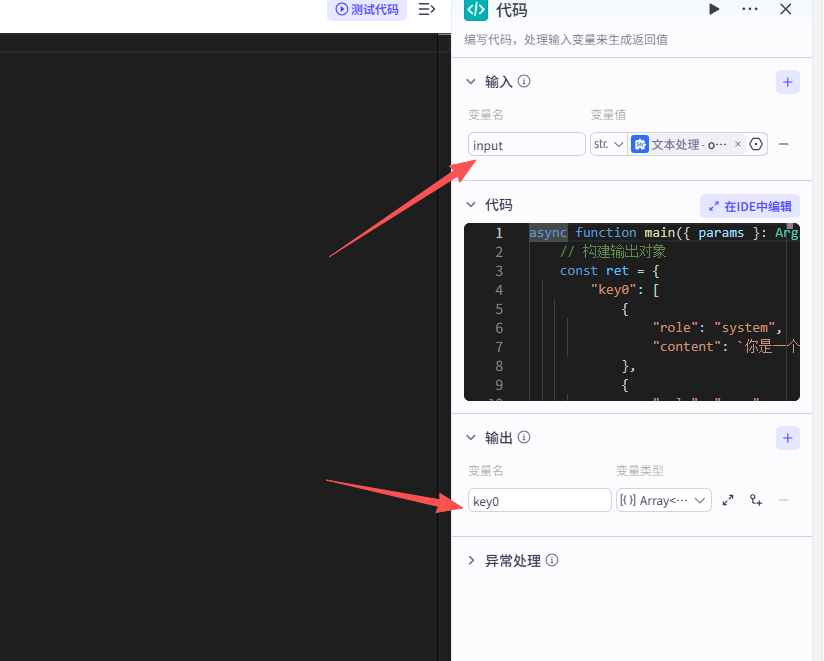Image resolution: width=824 pixels, height=661 pixels.
Task: Open the str. variable type dropdown
Action: (x=608, y=143)
